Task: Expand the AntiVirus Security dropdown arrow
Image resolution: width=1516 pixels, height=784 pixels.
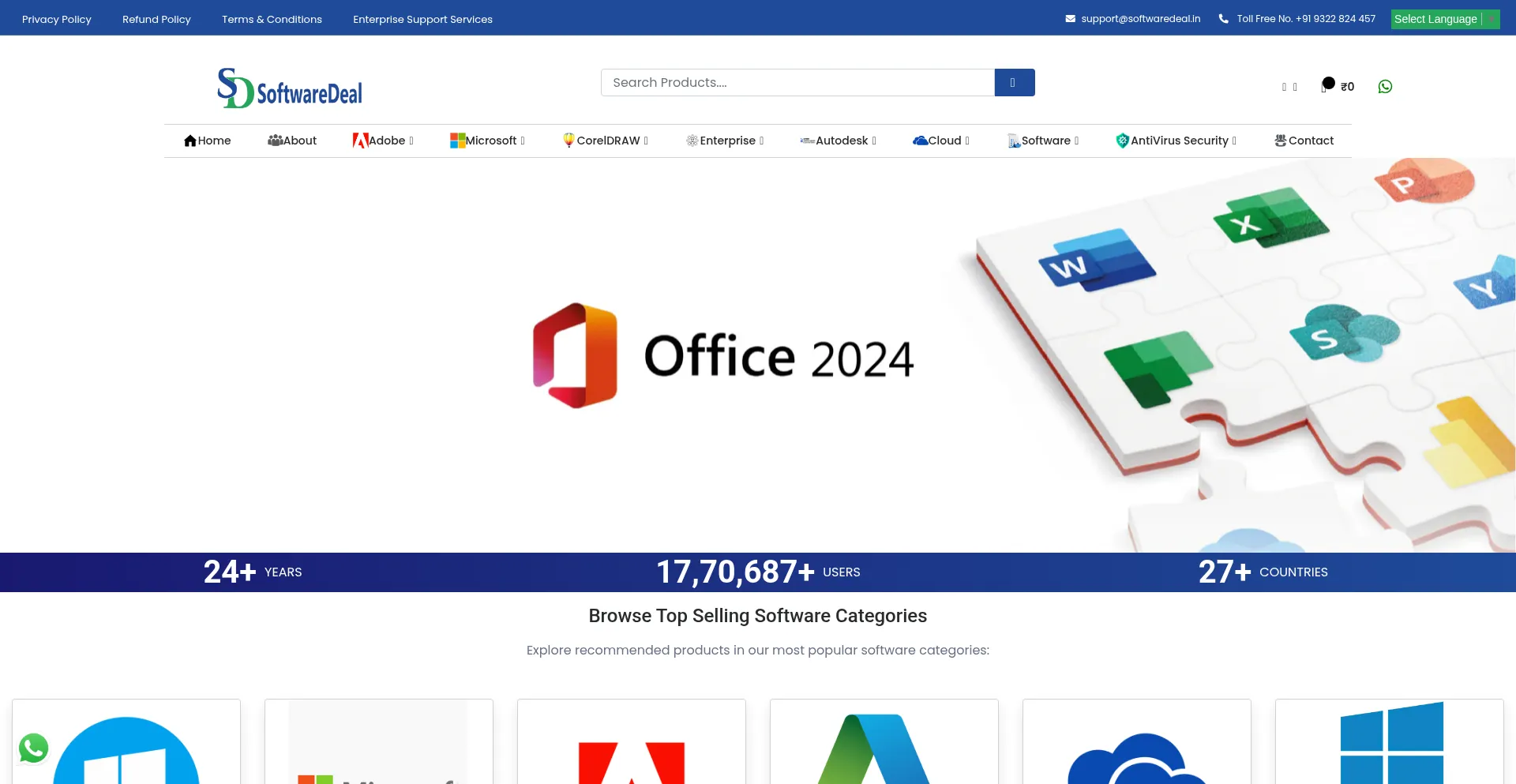Action: point(1234,141)
